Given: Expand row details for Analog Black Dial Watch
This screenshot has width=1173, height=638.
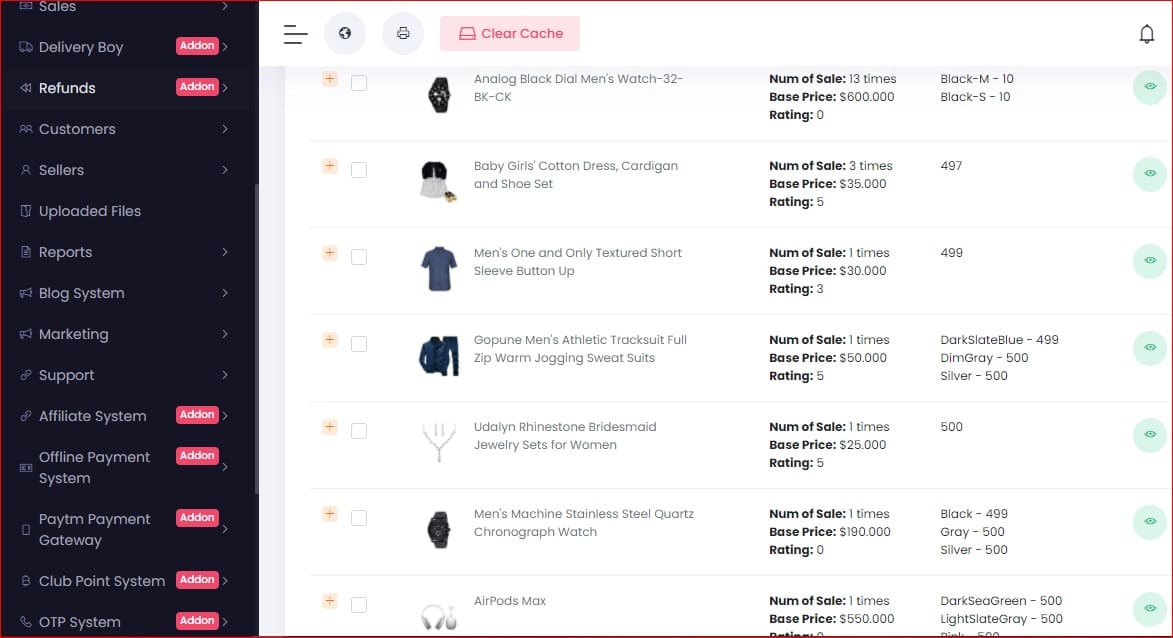Looking at the screenshot, I should tap(330, 79).
